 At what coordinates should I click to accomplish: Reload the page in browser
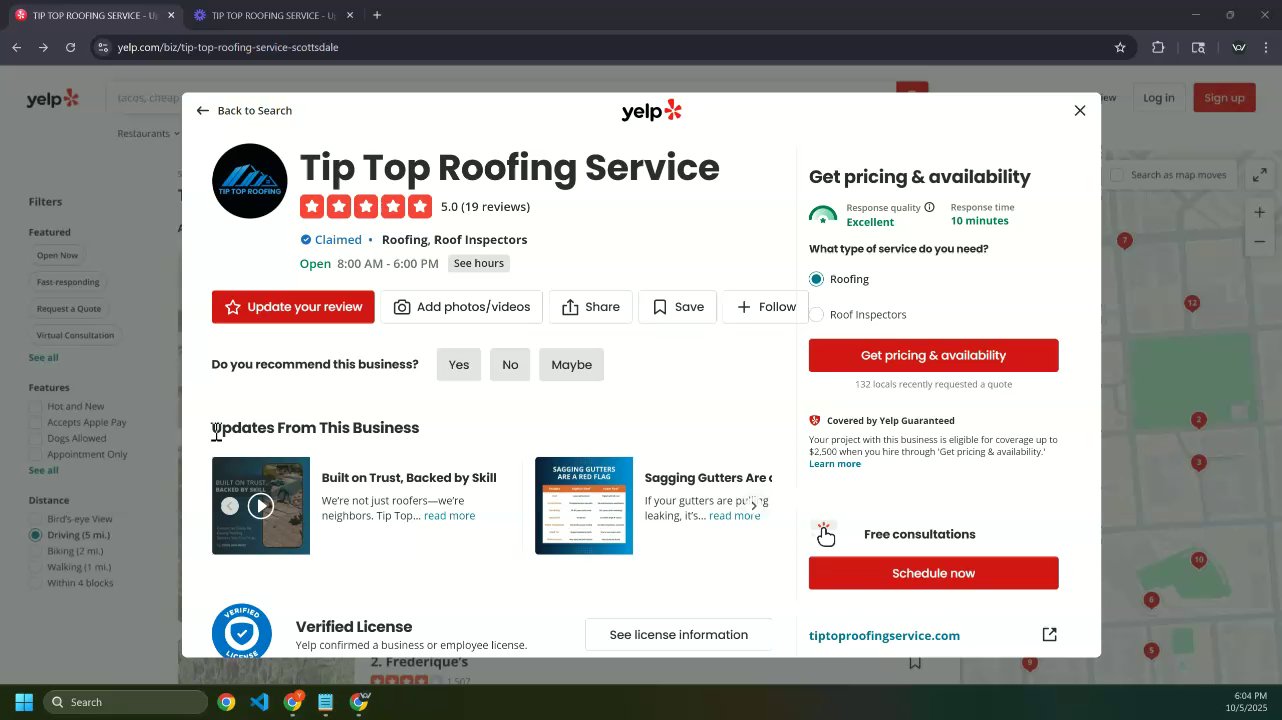70,47
